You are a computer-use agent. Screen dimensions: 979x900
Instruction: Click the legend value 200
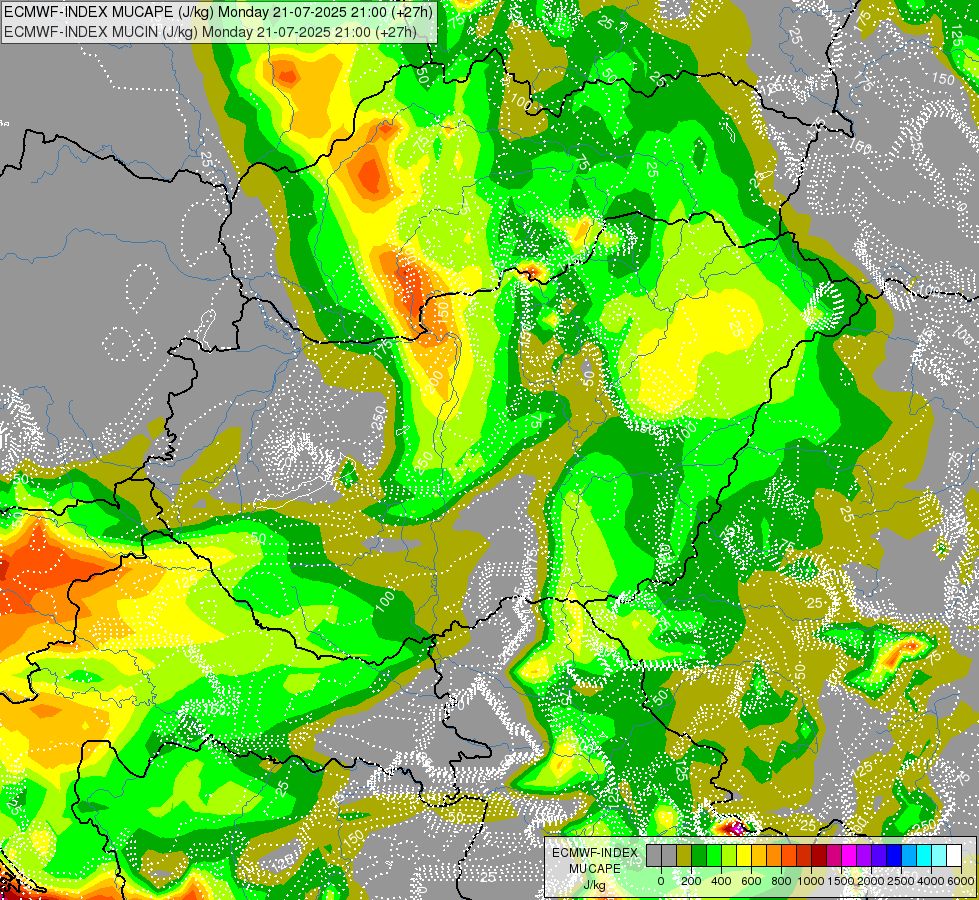[x=691, y=881]
